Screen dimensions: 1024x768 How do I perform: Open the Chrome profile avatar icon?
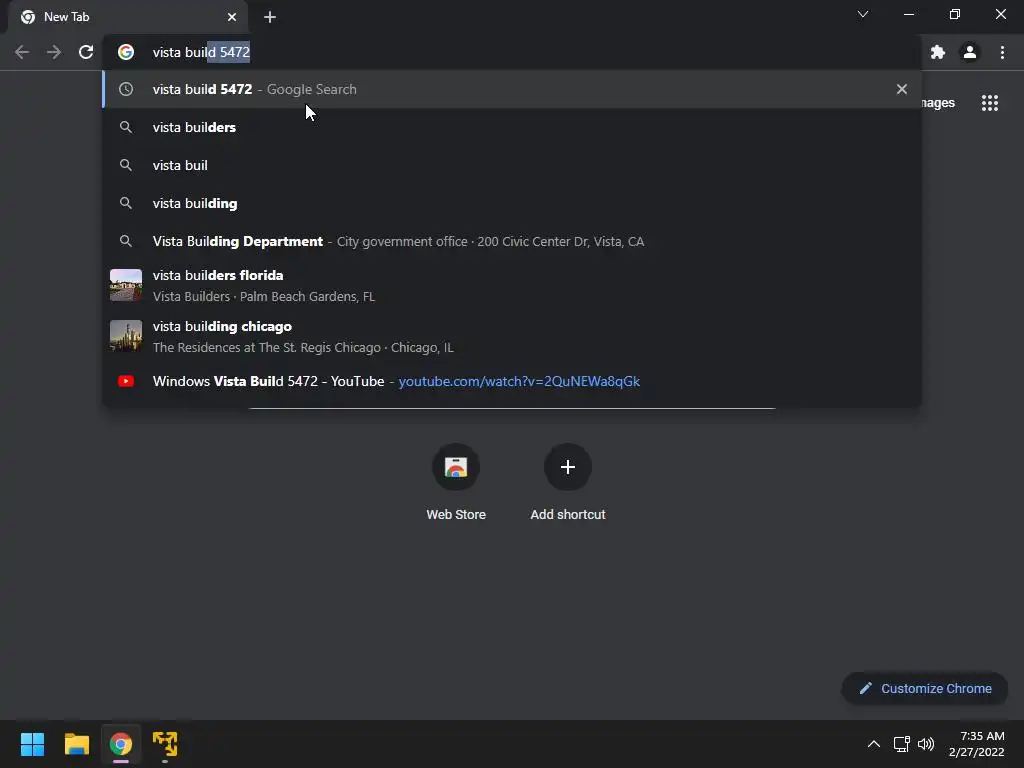[x=970, y=52]
